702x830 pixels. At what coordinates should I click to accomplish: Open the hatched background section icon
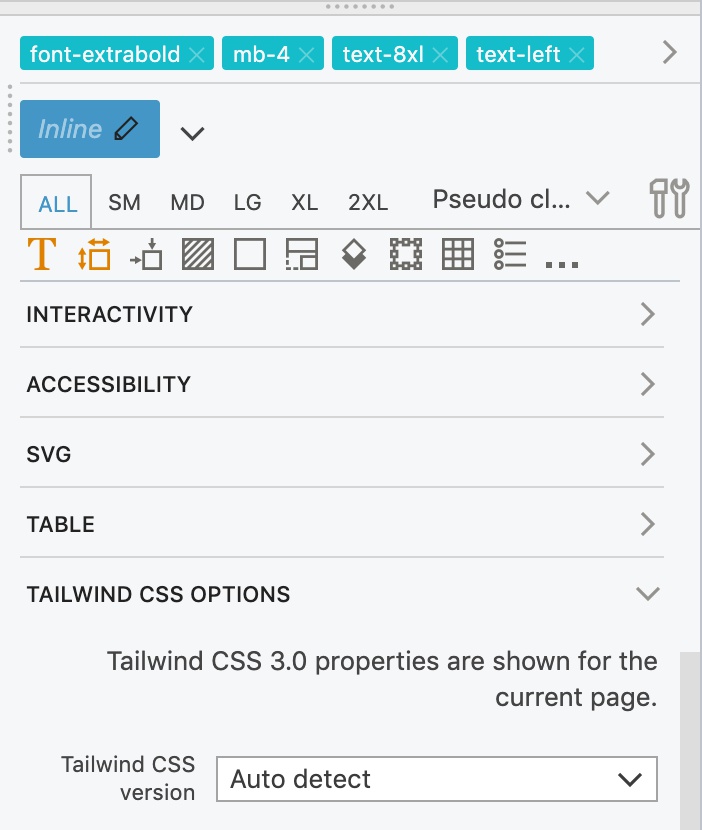click(x=198, y=254)
